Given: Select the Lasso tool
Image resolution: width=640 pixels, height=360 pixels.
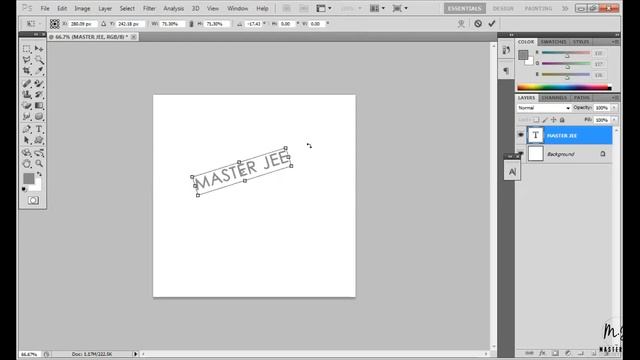Looking at the screenshot, I should tap(27, 60).
